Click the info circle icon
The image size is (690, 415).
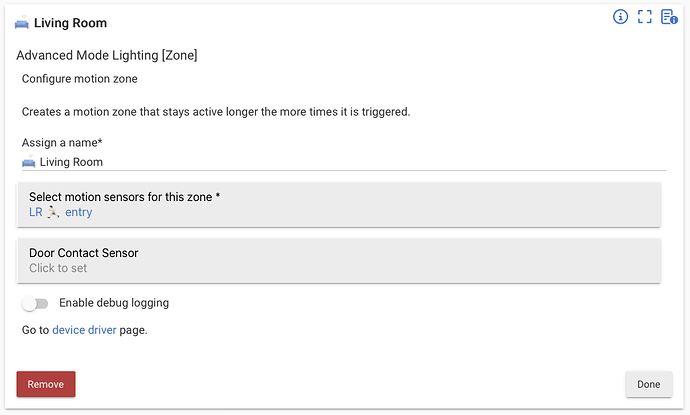tap(620, 17)
